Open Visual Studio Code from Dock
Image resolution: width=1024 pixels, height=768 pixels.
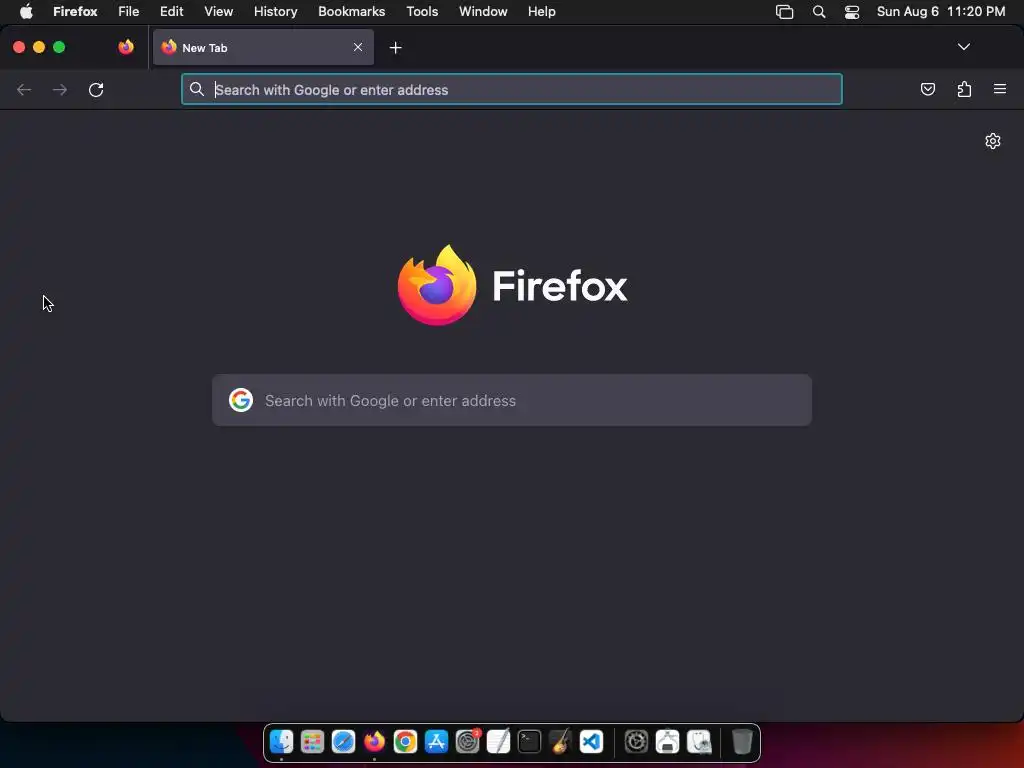click(x=591, y=741)
